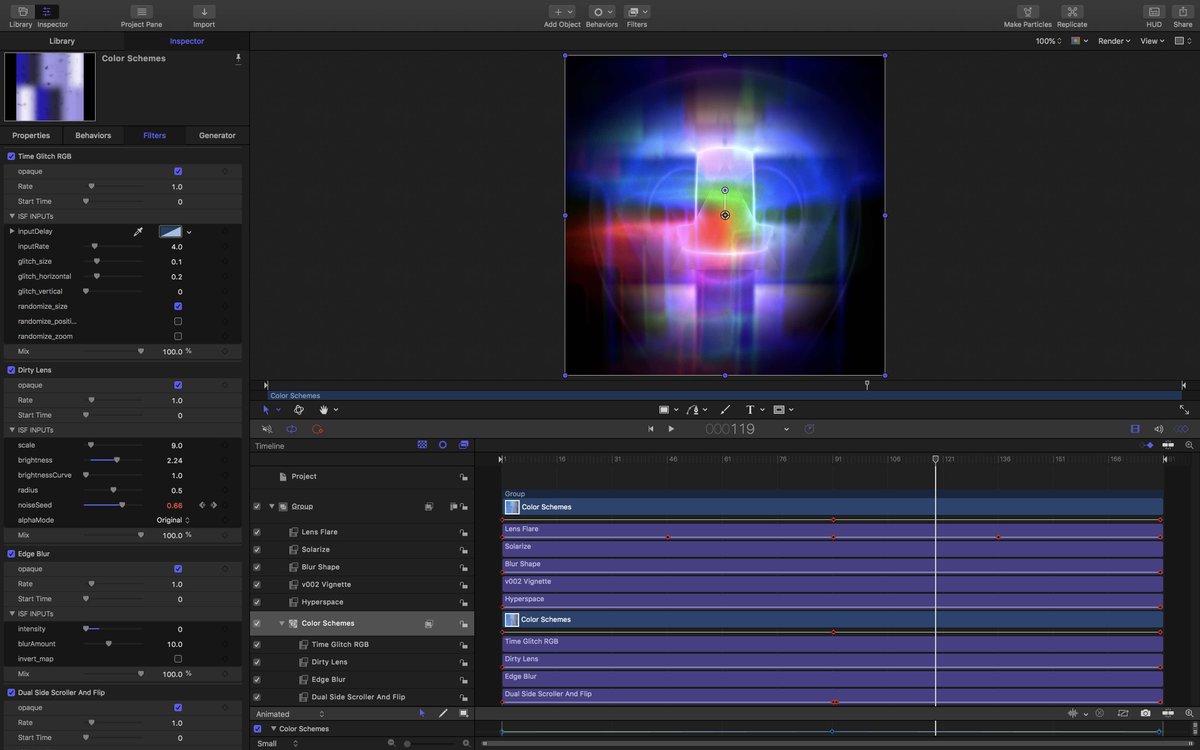This screenshot has height=750, width=1200.
Task: Select the Hand pan tool
Action: click(324, 409)
